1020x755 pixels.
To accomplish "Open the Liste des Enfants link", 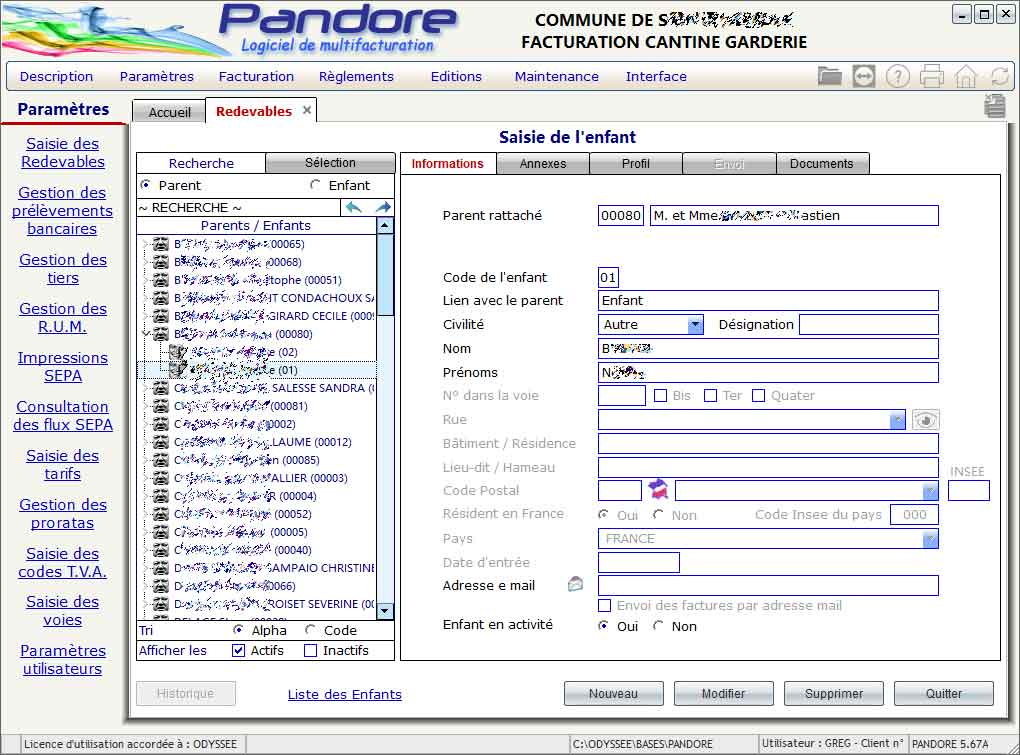I will (345, 694).
